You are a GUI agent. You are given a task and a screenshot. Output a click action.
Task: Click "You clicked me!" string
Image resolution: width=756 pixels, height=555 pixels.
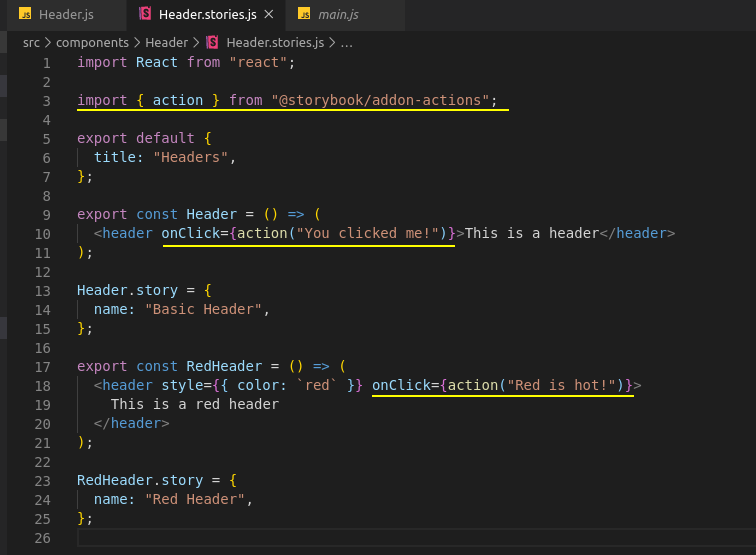367,233
